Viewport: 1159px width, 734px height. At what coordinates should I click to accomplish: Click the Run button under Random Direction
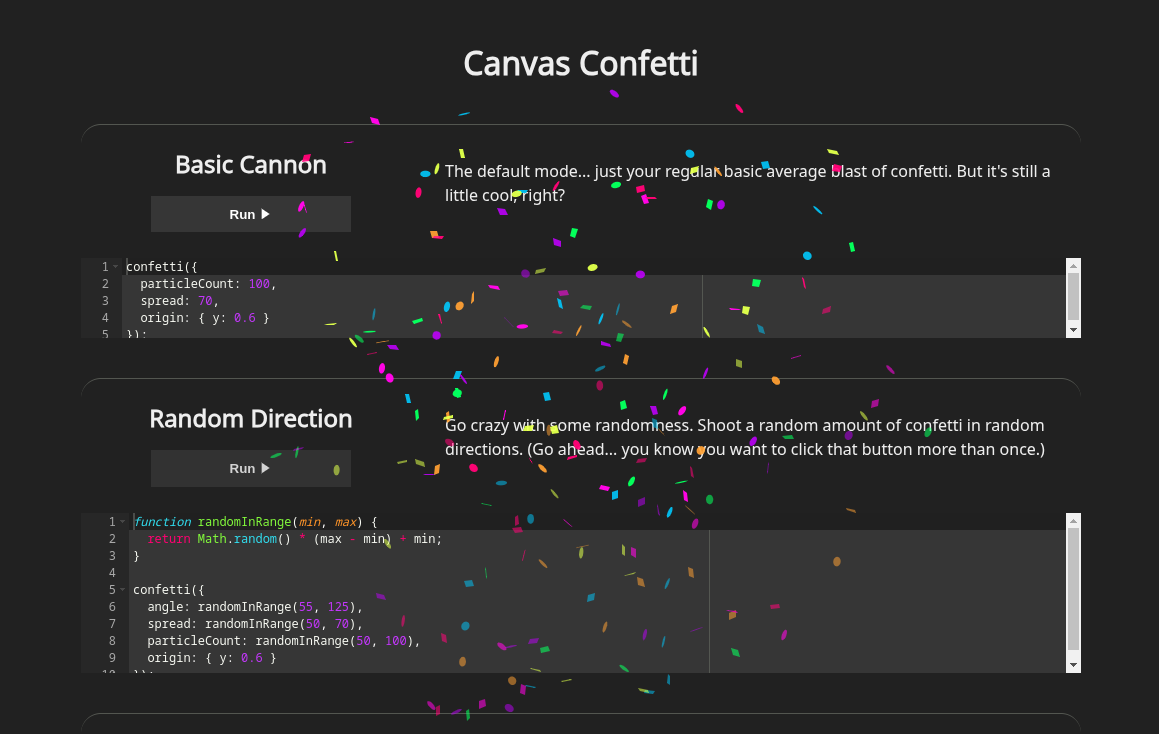click(250, 468)
